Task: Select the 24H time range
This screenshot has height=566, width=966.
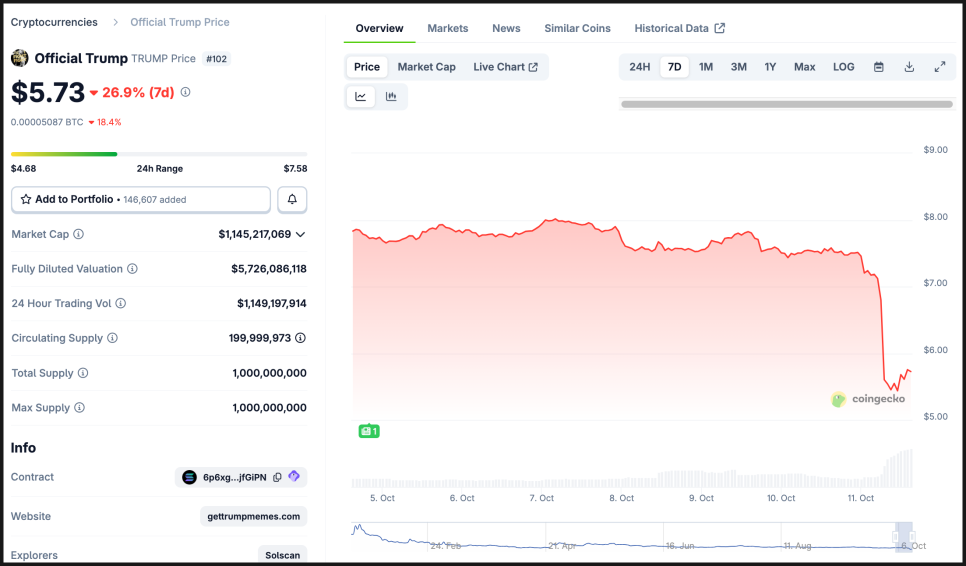Action: (x=640, y=67)
